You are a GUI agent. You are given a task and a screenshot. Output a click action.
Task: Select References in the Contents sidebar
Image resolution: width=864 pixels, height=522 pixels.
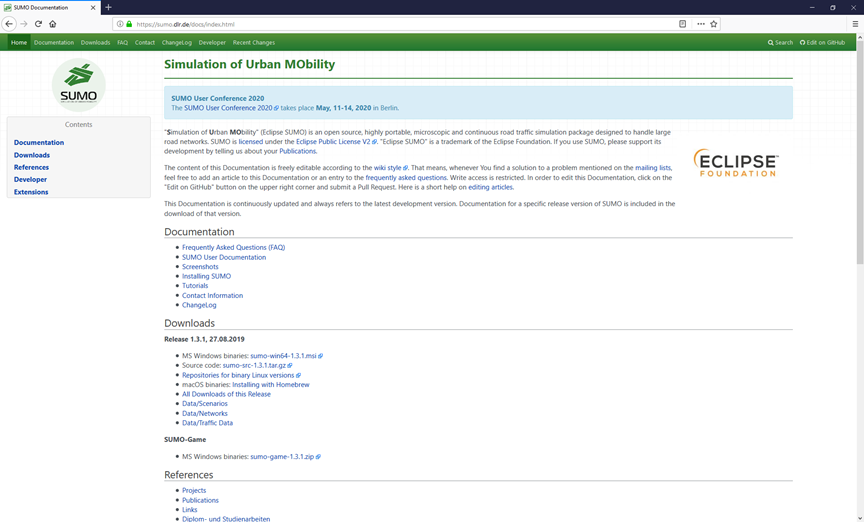(x=31, y=167)
